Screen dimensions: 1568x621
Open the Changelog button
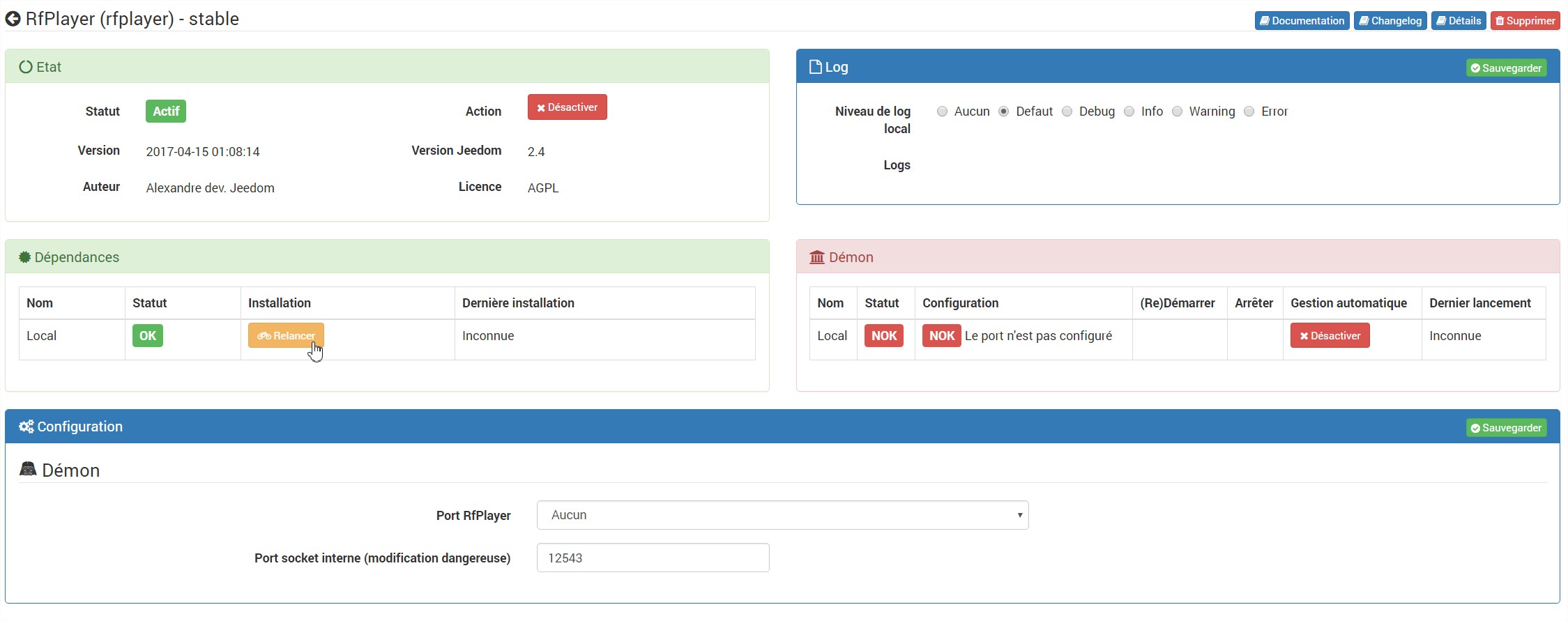pos(1390,21)
